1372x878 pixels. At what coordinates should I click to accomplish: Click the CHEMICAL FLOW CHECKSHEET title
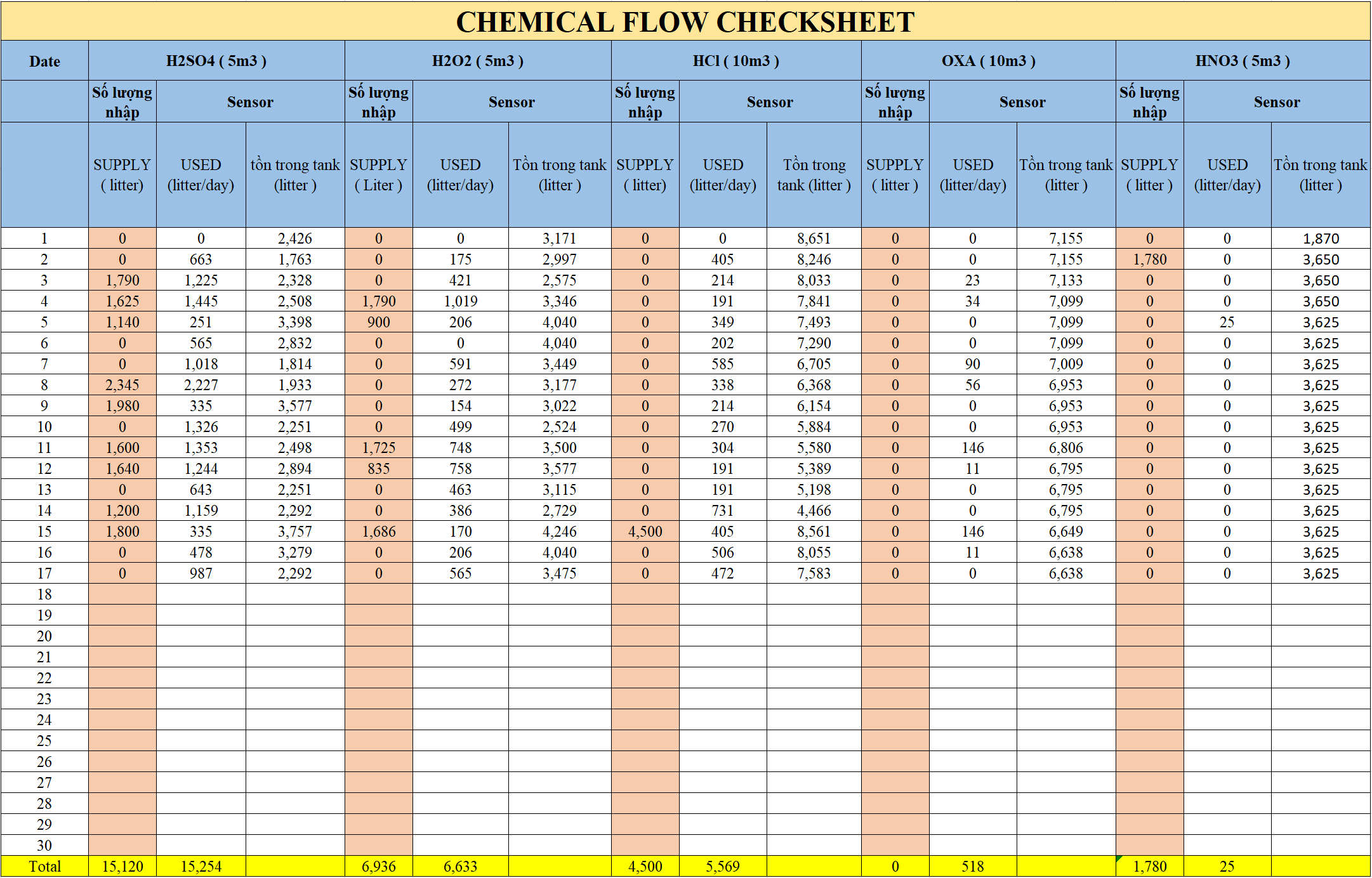pos(685,22)
